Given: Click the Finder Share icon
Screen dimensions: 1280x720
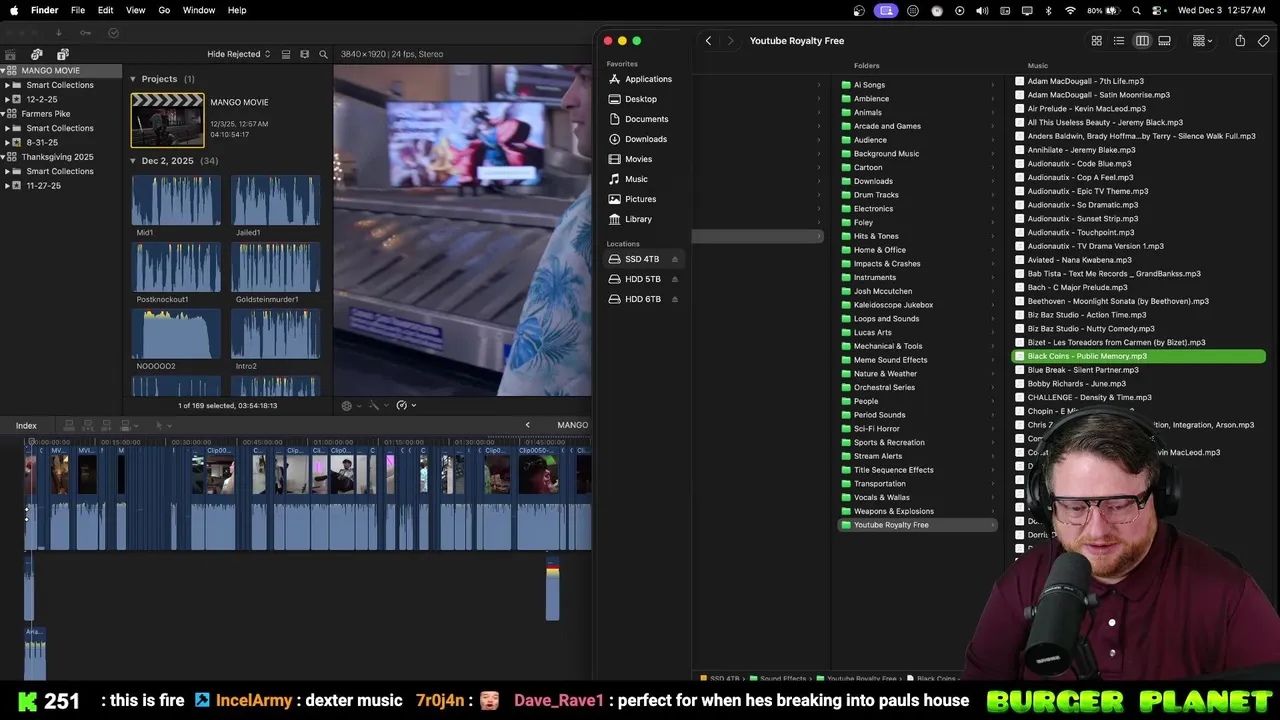Looking at the screenshot, I should [x=1240, y=41].
